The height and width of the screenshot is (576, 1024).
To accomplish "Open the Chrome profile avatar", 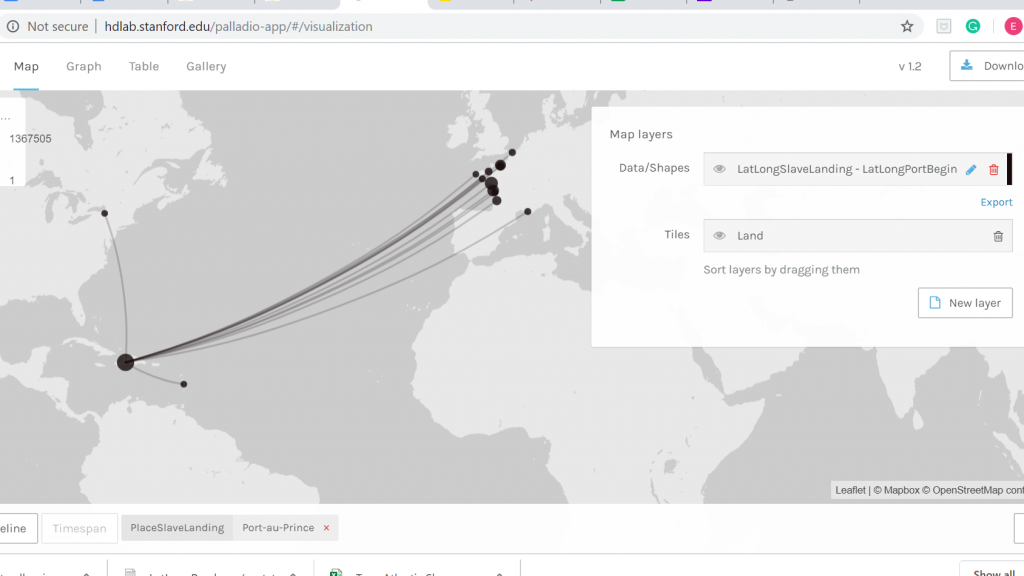I will pos(1012,27).
